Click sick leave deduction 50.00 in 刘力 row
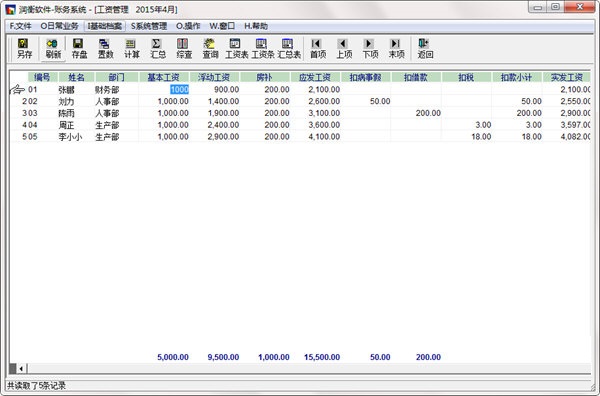Screen dimensions: 600x396 click(380, 101)
